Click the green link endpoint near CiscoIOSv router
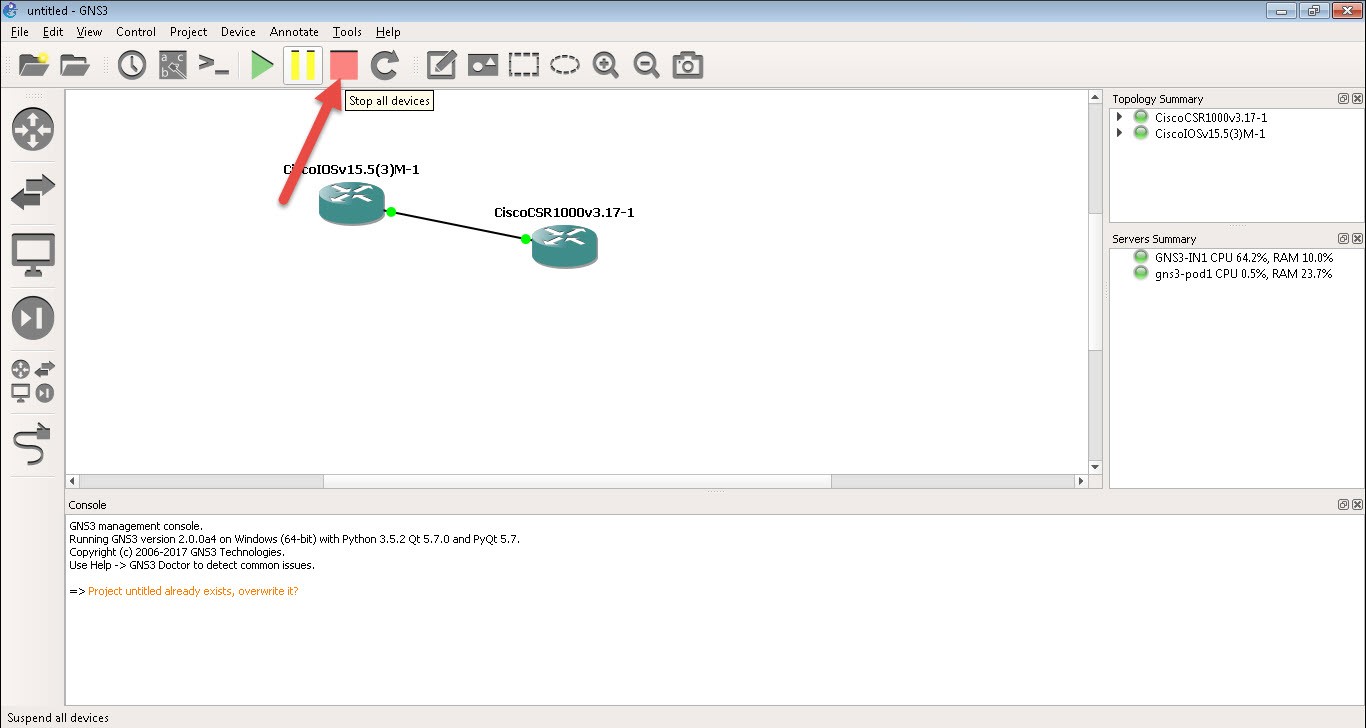The width and height of the screenshot is (1366, 728). click(x=391, y=212)
